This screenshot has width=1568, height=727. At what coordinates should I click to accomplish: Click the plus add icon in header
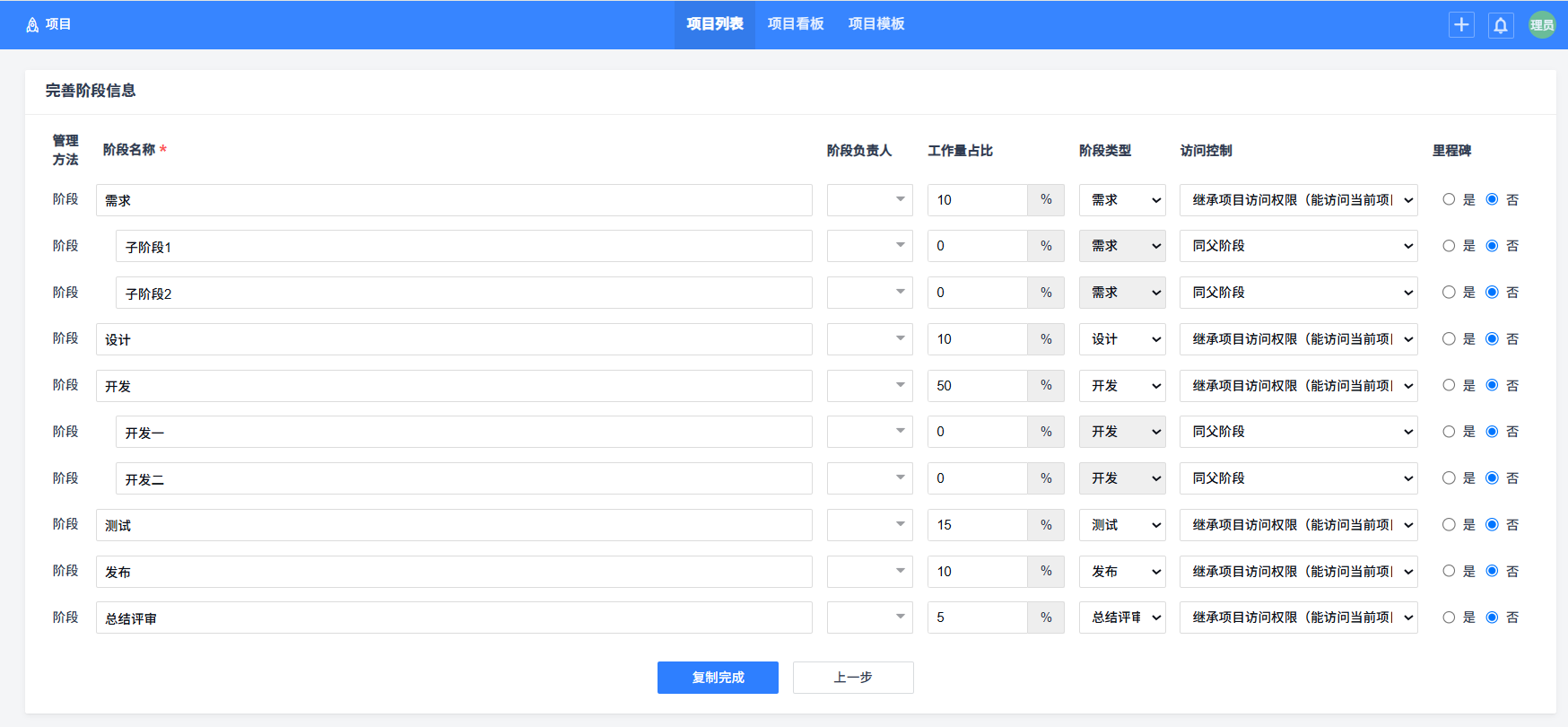click(x=1461, y=25)
